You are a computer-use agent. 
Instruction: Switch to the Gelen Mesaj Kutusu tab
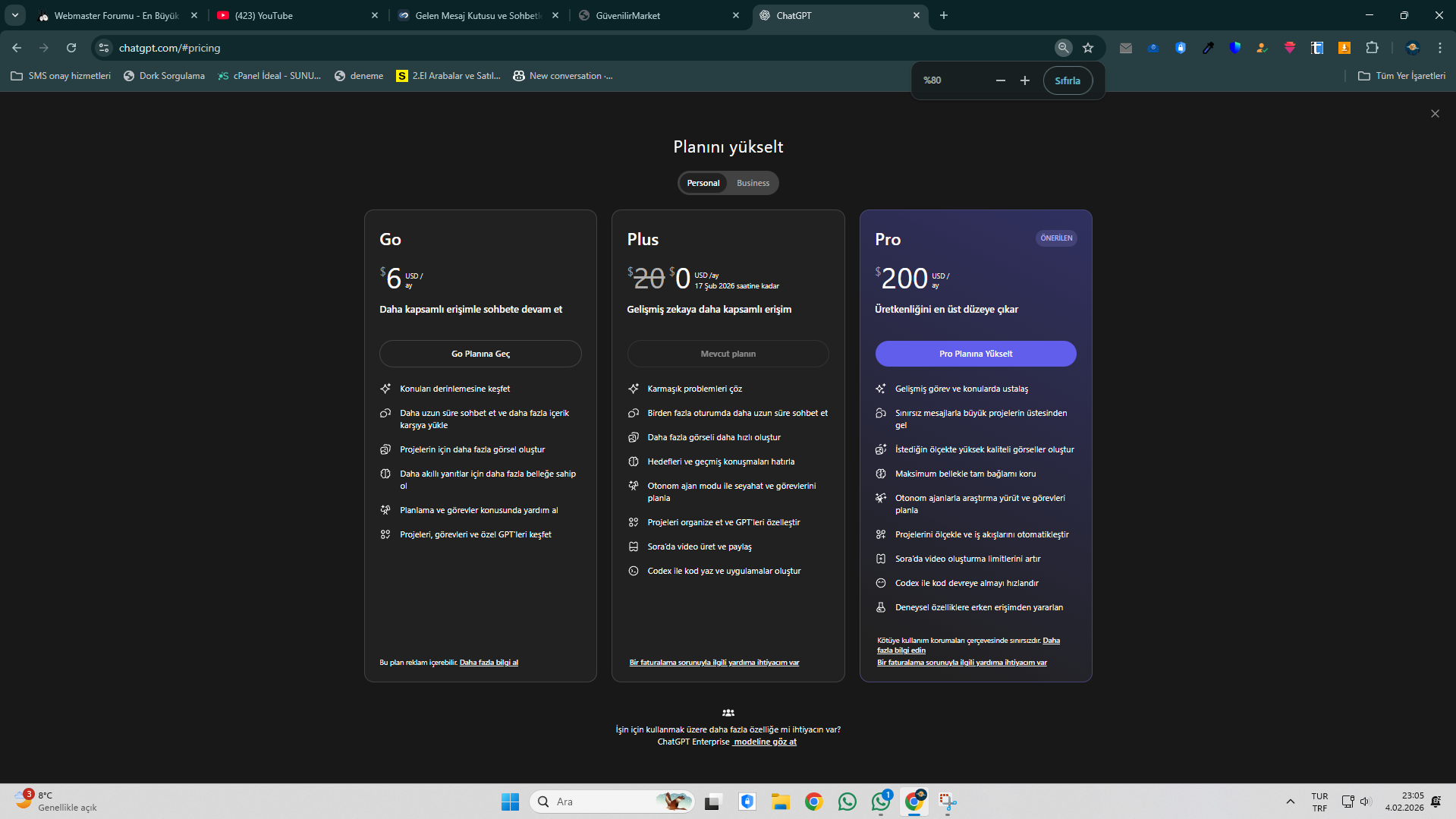[x=478, y=15]
